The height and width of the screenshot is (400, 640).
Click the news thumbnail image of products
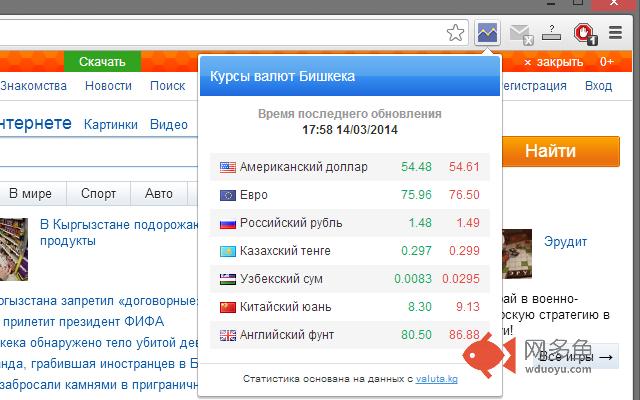(x=14, y=249)
